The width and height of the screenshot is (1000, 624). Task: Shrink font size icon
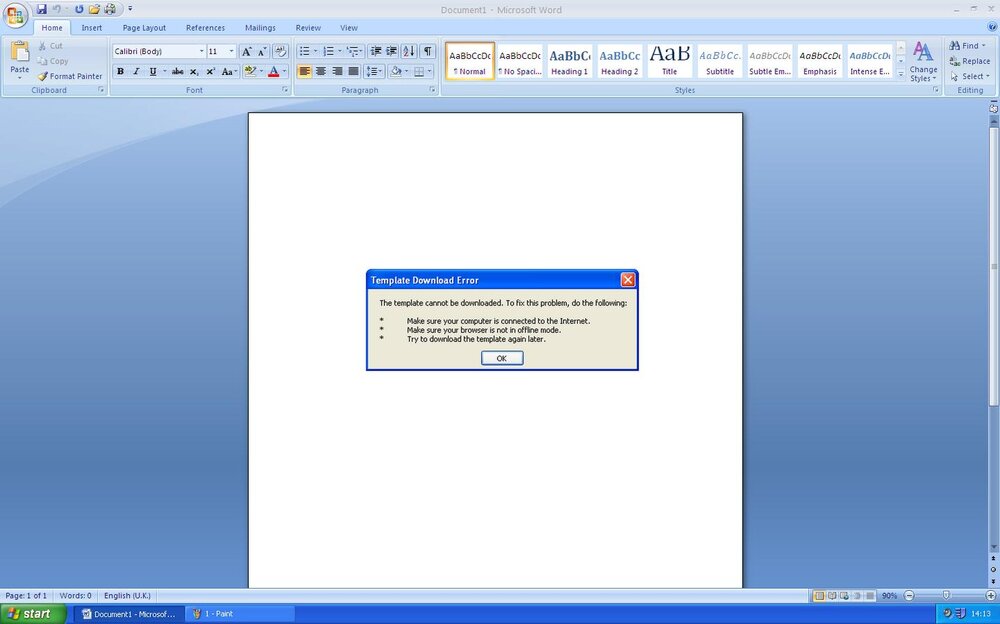[262, 52]
